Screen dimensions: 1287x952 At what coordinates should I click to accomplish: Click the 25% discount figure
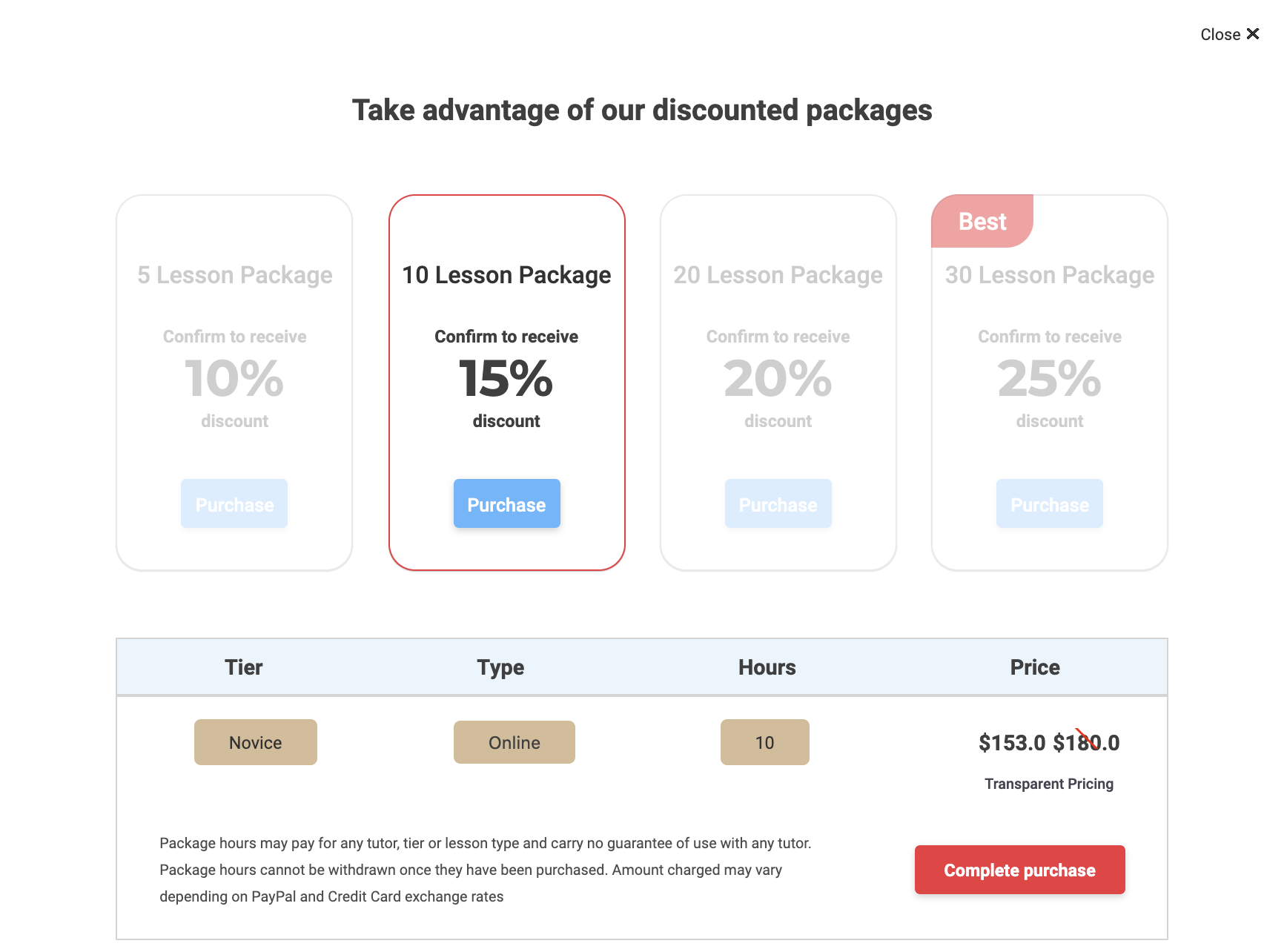[1049, 378]
